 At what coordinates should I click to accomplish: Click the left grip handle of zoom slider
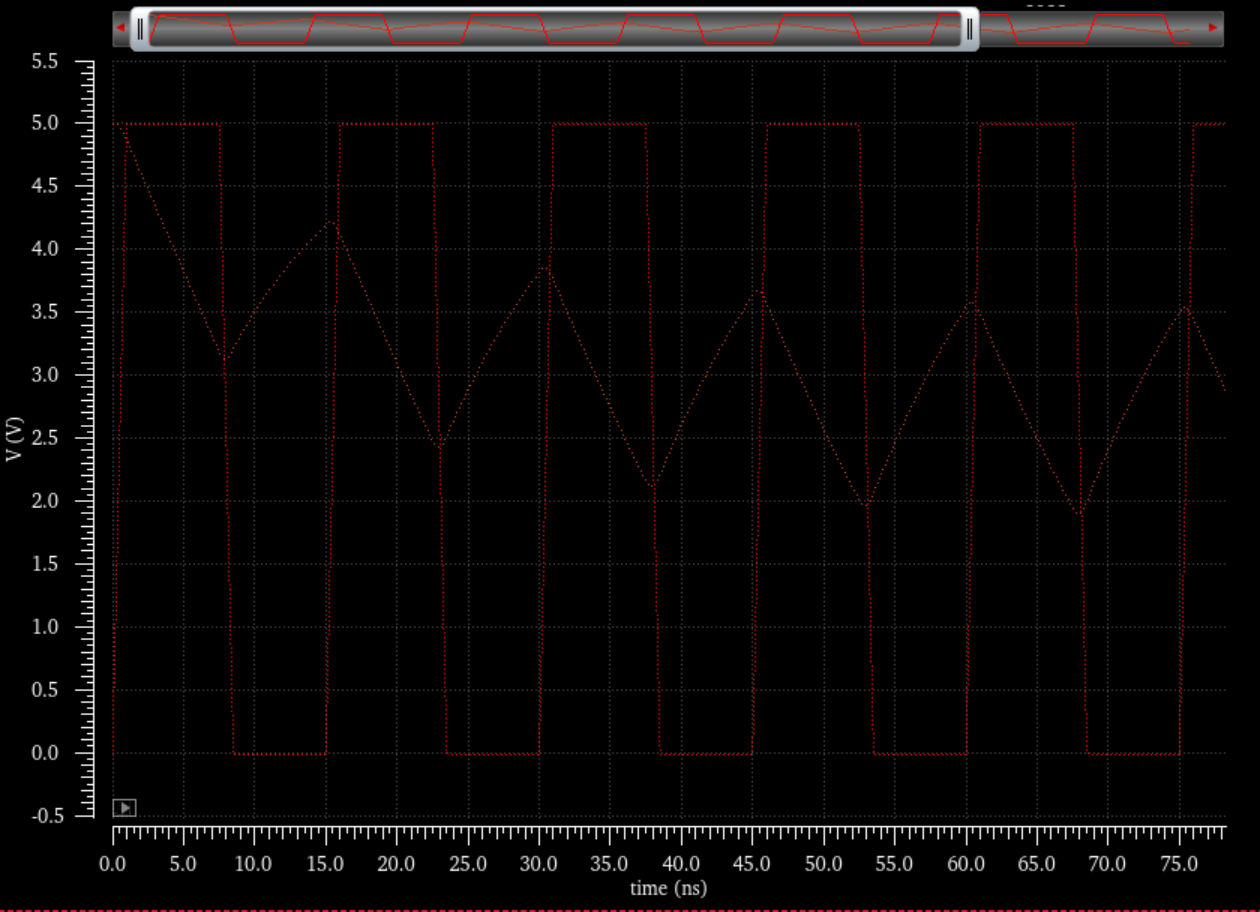(140, 29)
